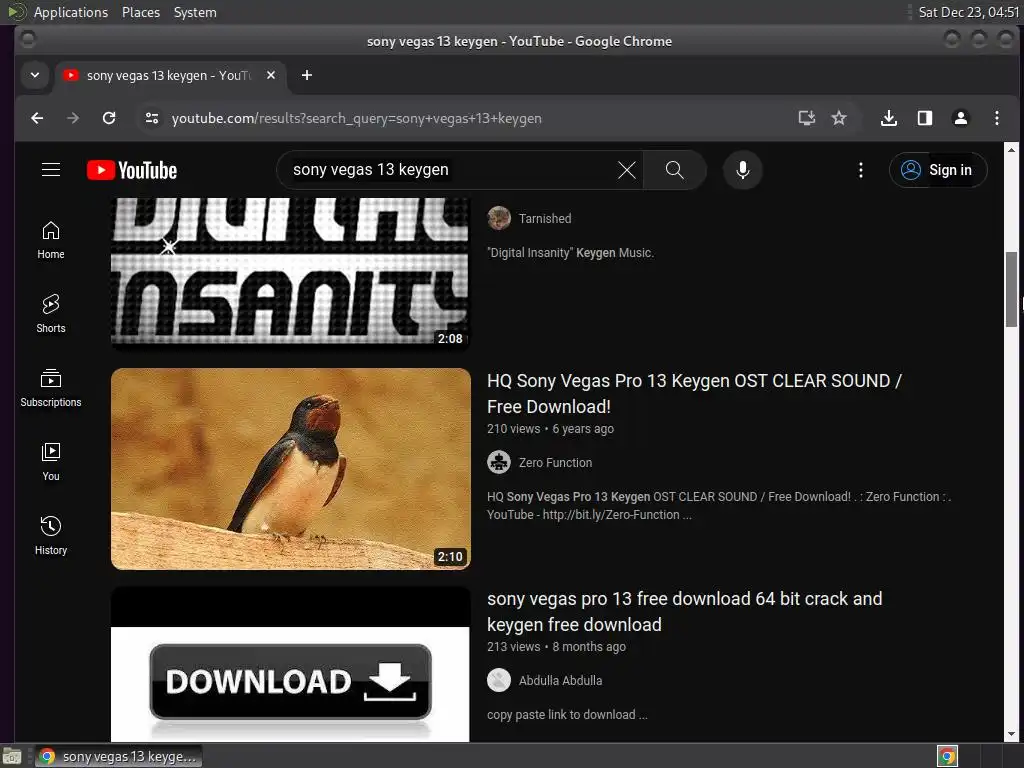Open Shorts in the sidebar
The image size is (1024, 768).
click(x=51, y=314)
